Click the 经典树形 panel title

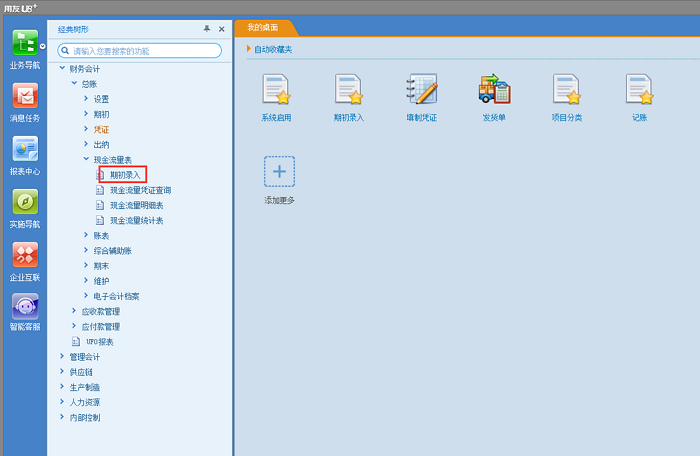73,29
